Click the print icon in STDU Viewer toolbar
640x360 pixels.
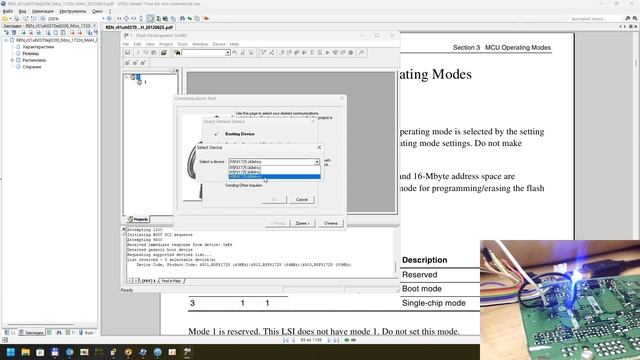17,18
